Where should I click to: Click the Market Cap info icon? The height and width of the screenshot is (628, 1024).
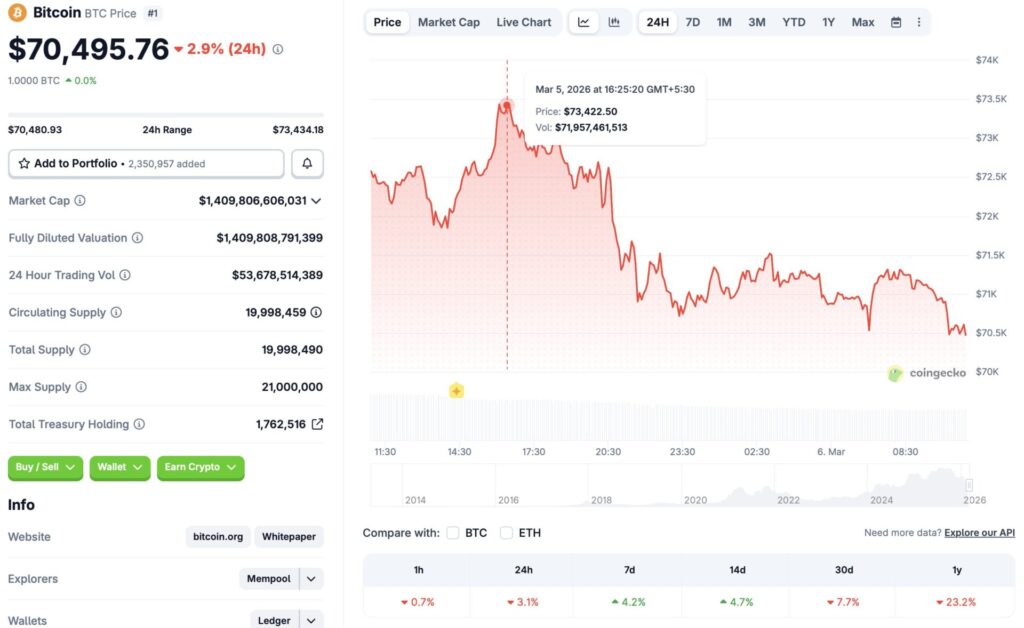coord(80,200)
